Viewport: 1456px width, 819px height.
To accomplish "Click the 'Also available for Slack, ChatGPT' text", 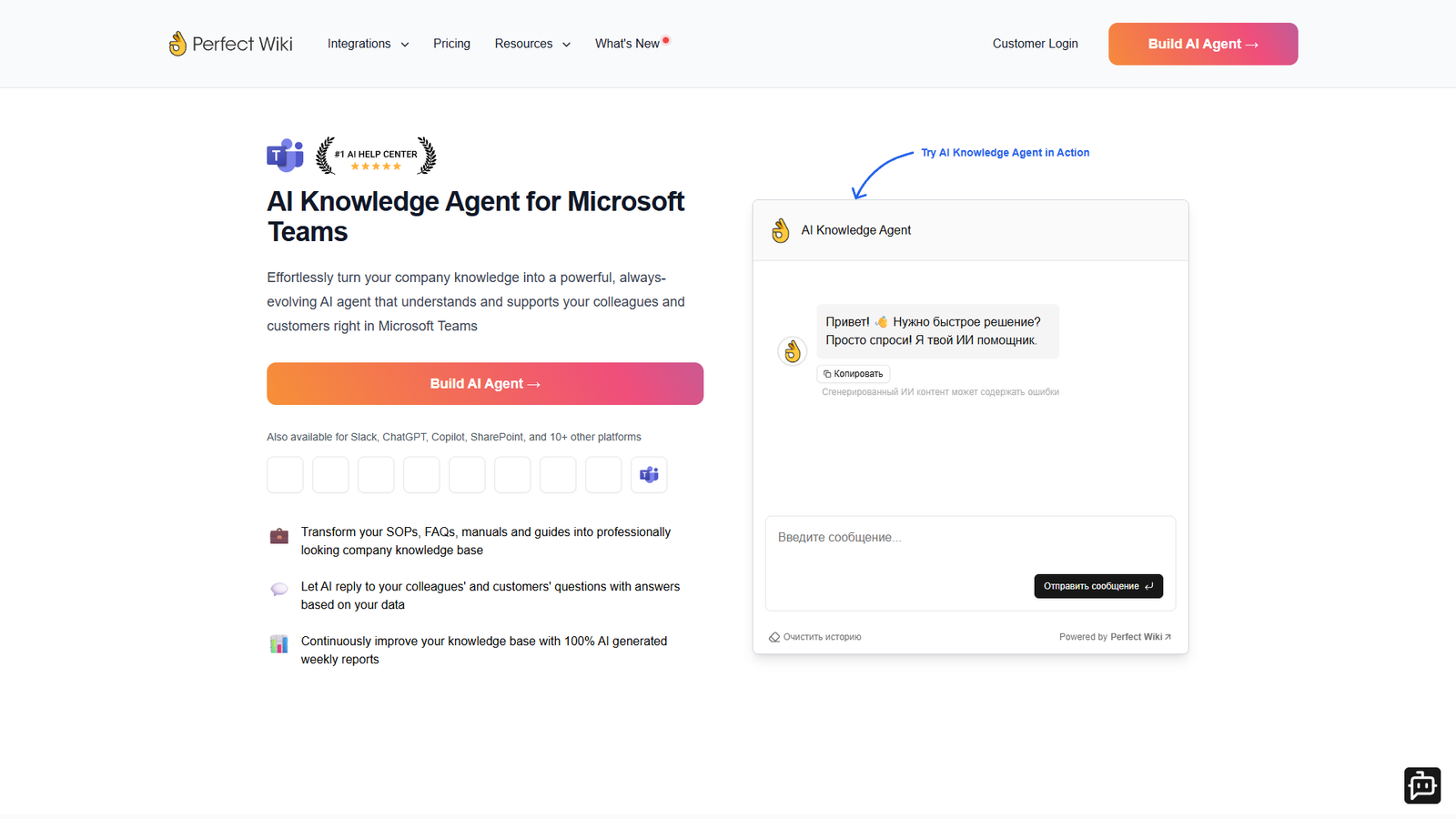I will click(x=454, y=438).
